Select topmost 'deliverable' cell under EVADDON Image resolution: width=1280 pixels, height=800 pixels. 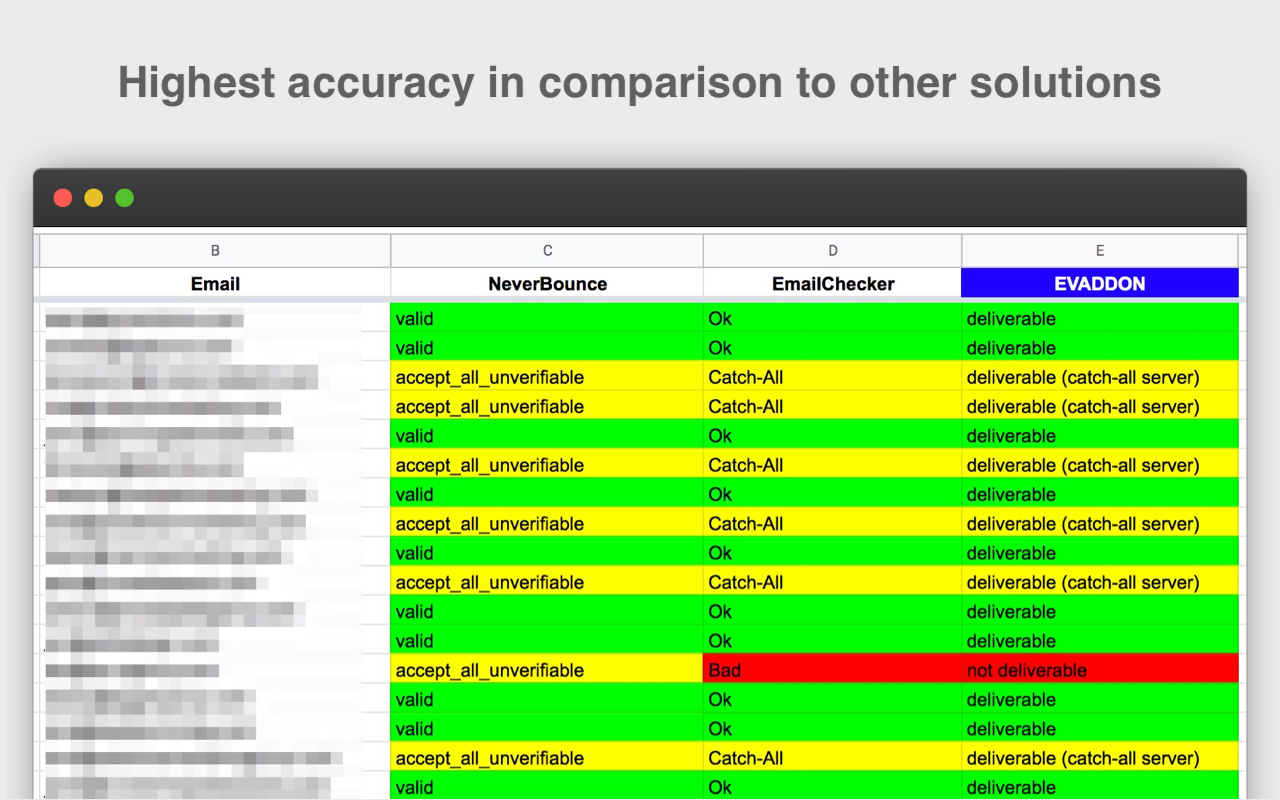[x=1100, y=318]
